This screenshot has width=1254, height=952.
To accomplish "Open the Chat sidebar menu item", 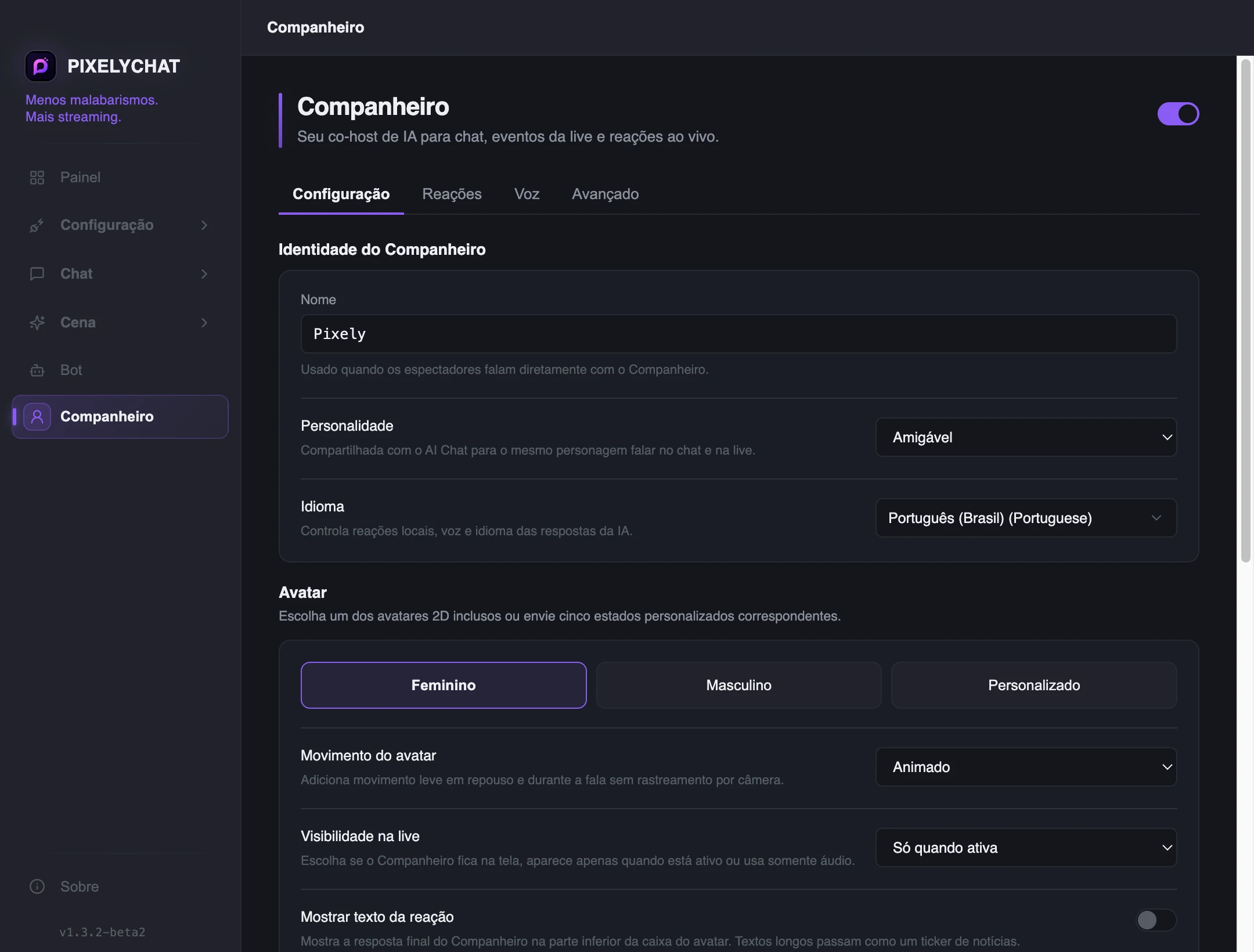I will [x=120, y=274].
